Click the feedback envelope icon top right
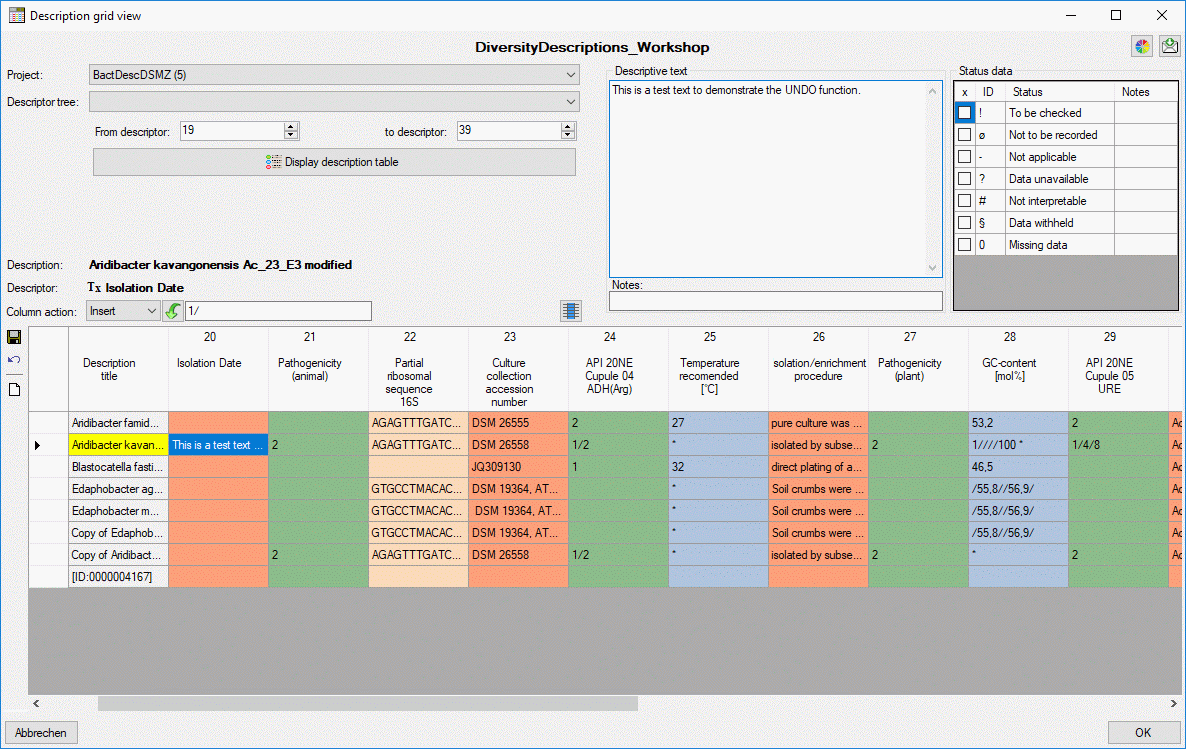 click(1169, 47)
